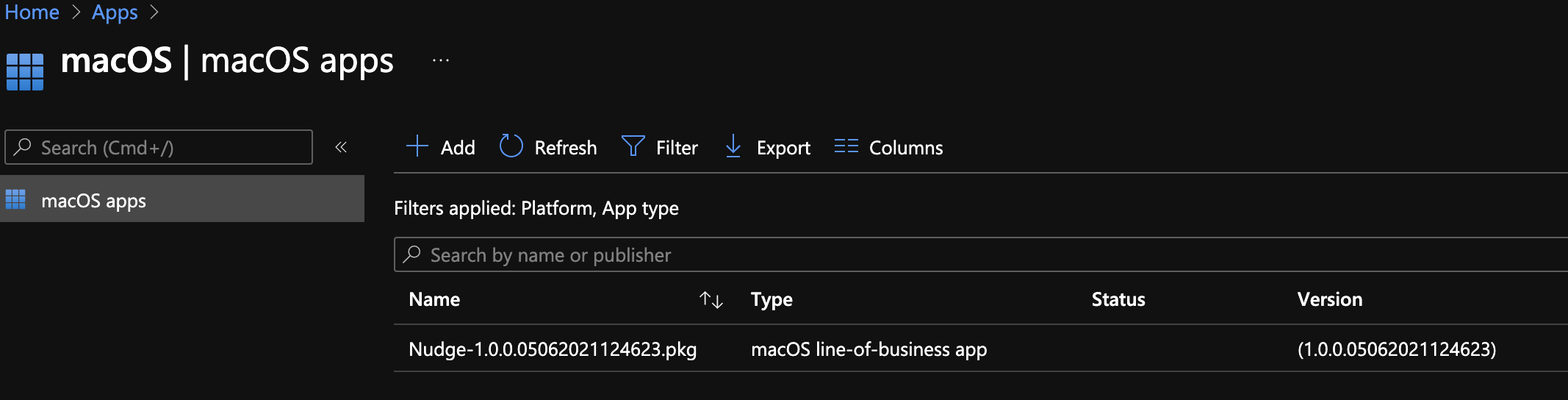Click the Export download arrow icon

(x=733, y=146)
